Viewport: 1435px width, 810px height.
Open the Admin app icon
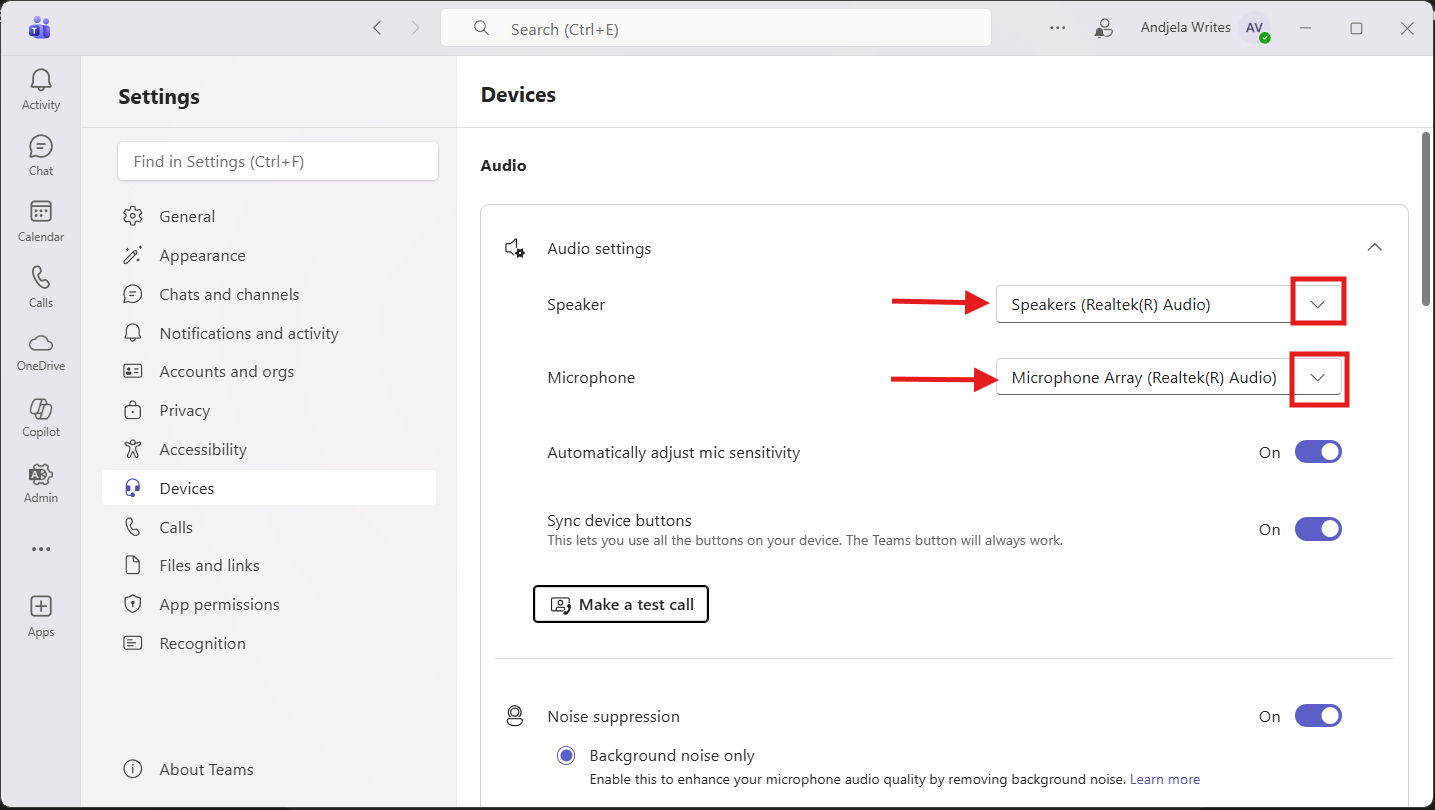point(41,482)
